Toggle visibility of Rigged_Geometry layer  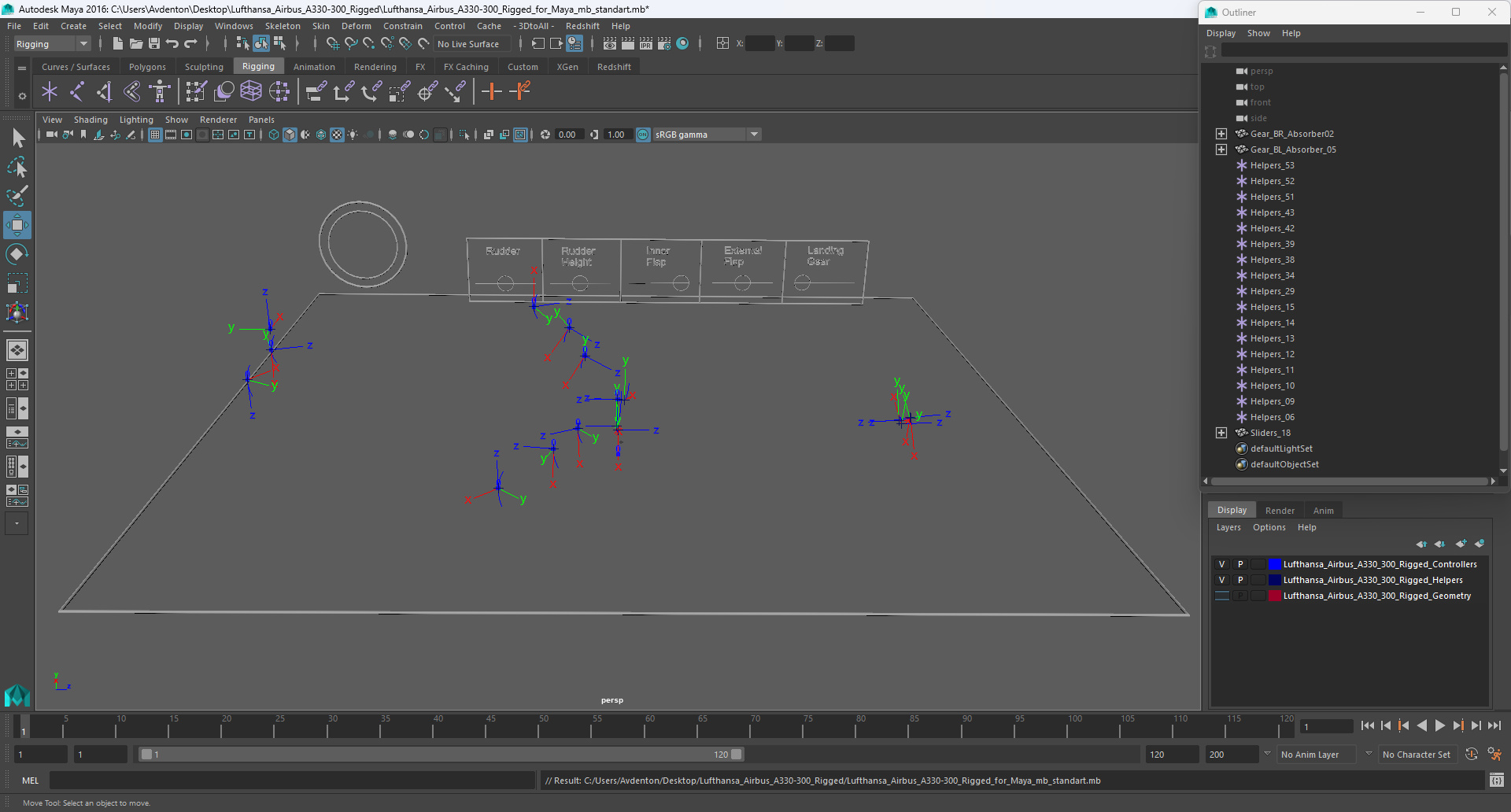click(x=1221, y=596)
